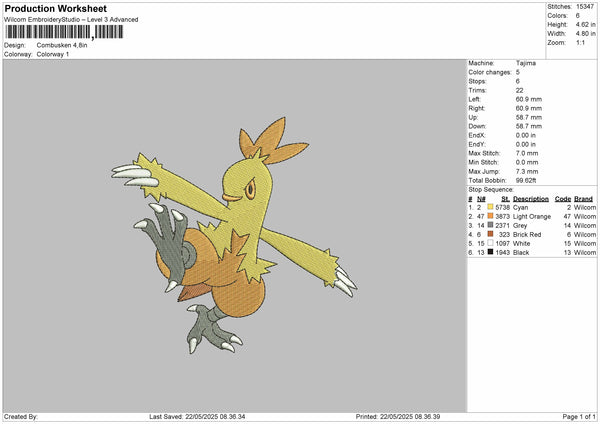Click stitch count 1943 in Black row
This screenshot has width=600, height=424.
pyautogui.click(x=502, y=253)
